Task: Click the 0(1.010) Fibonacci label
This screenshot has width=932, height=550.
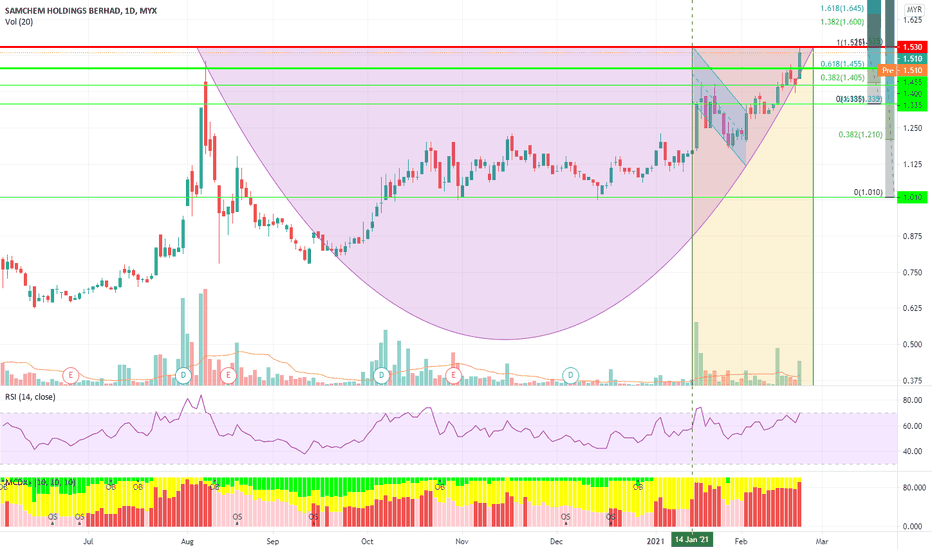Action: click(868, 192)
